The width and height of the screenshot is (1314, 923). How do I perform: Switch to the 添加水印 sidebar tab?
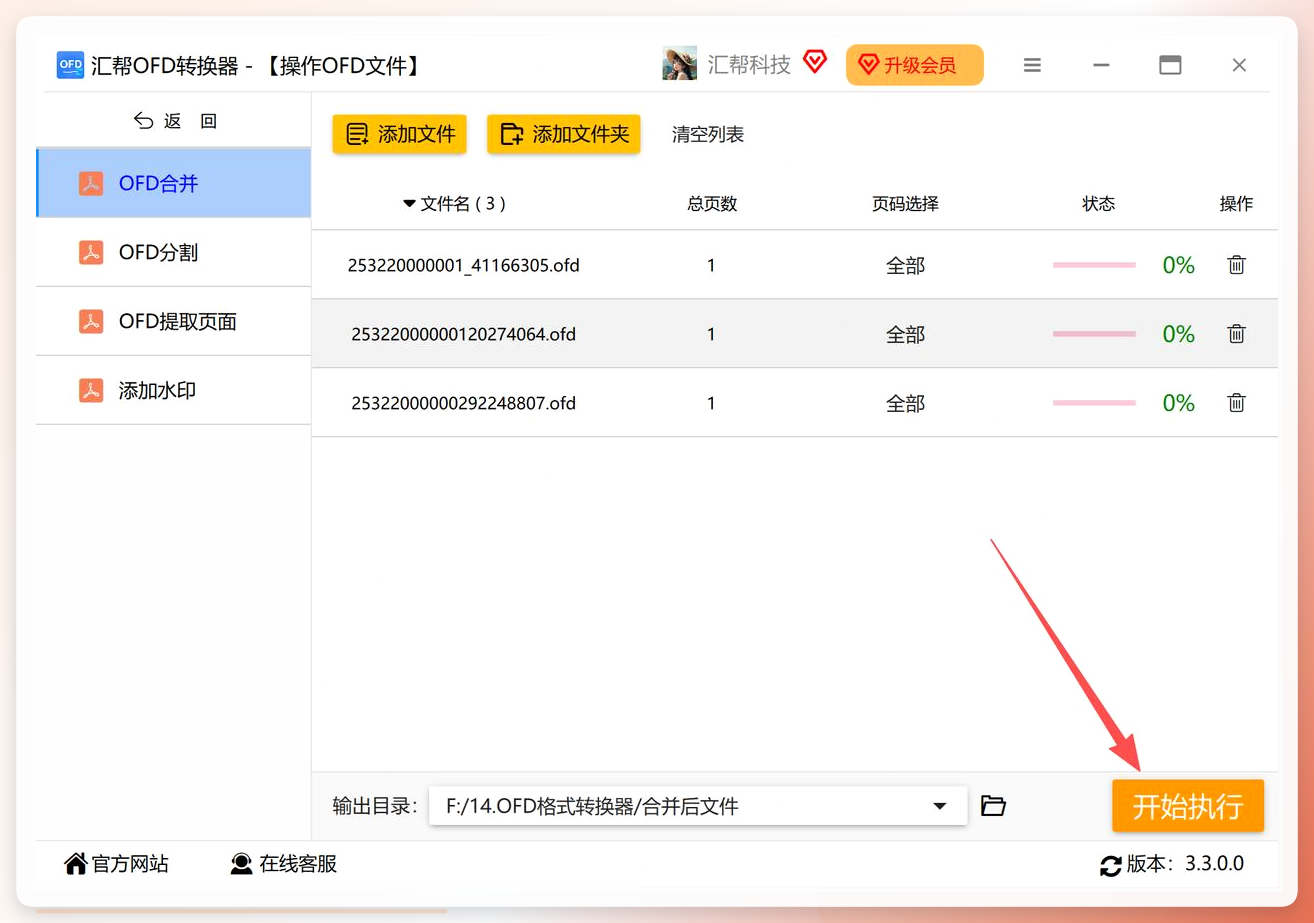click(174, 390)
